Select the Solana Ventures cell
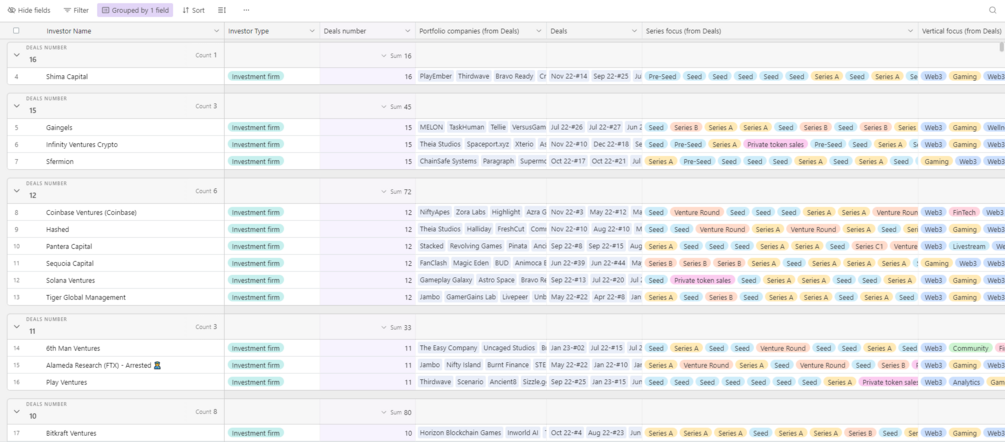 point(70,280)
